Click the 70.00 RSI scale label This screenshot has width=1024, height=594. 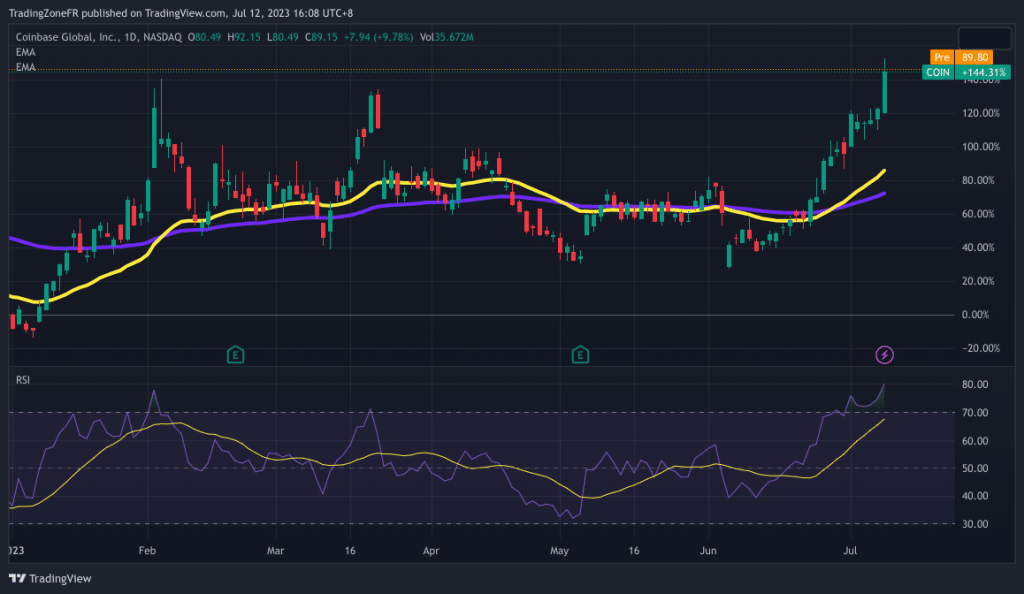point(974,413)
